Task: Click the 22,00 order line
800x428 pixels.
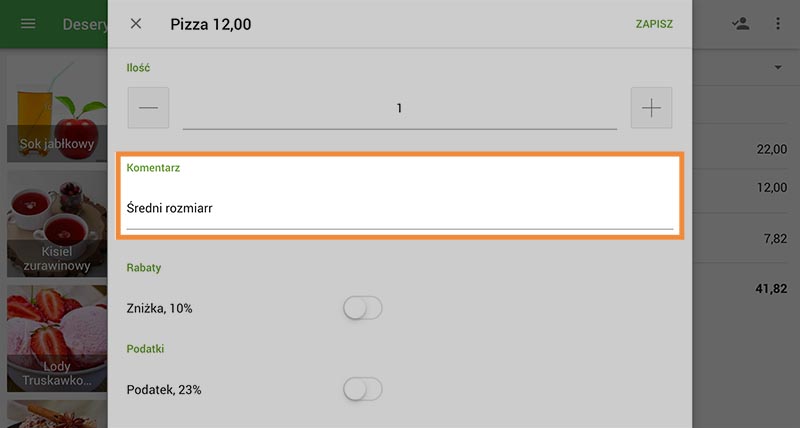Action: 745,149
